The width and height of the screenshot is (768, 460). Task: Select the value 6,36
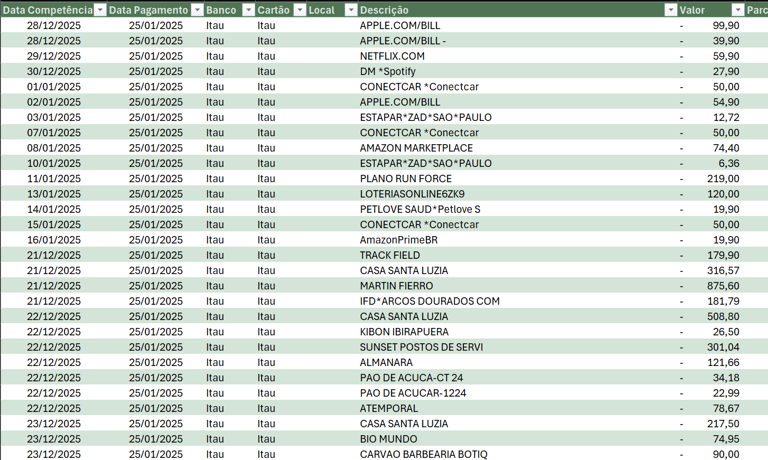tap(729, 163)
